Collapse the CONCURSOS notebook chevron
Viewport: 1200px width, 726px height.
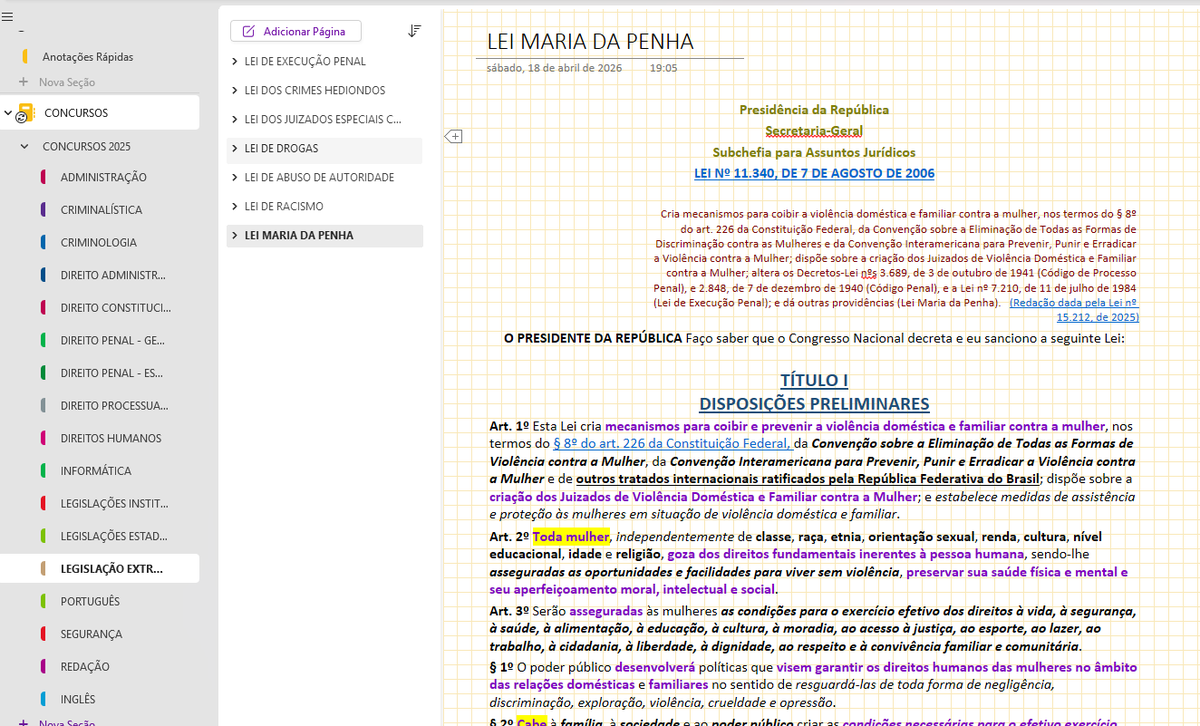coord(8,113)
